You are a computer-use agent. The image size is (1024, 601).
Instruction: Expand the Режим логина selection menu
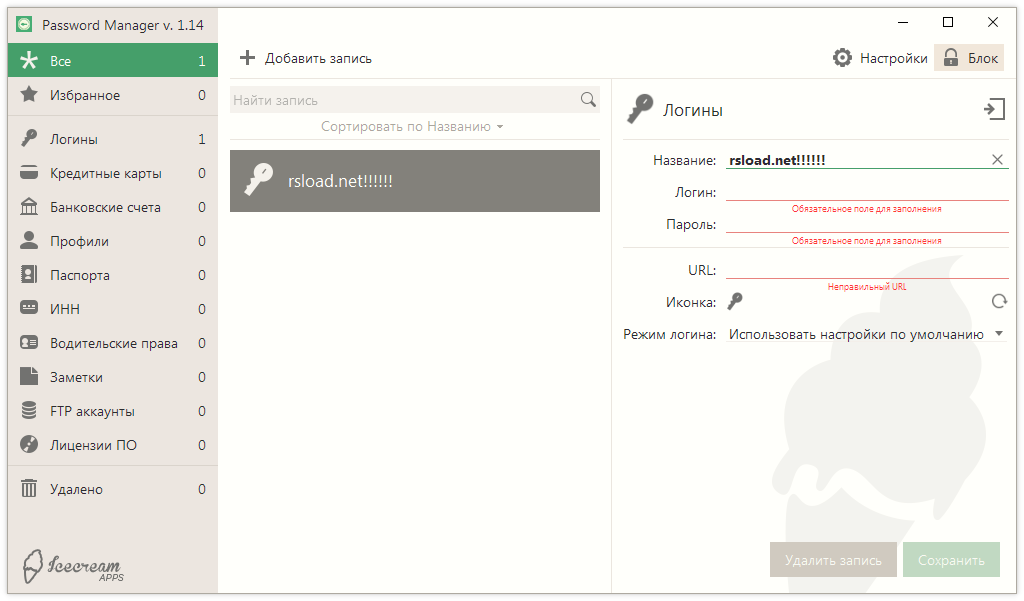[x=1001, y=333]
